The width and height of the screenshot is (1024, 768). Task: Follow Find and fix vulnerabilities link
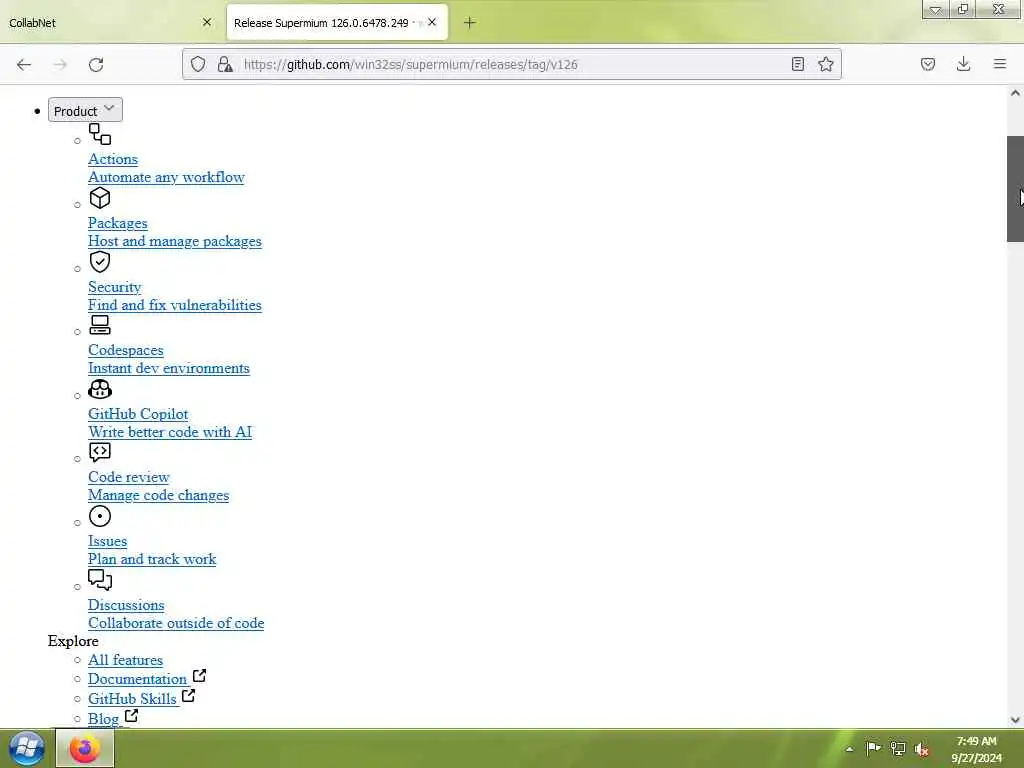click(x=175, y=305)
